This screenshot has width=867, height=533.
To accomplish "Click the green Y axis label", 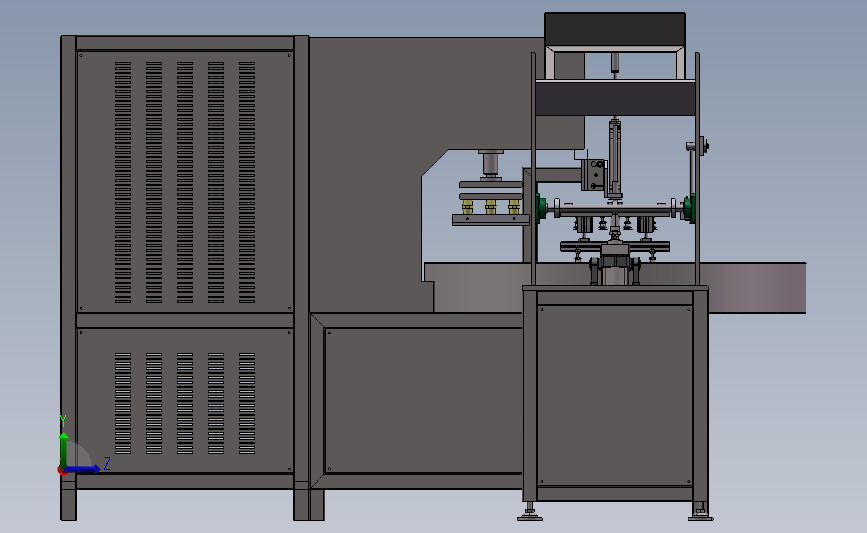I will click(63, 422).
